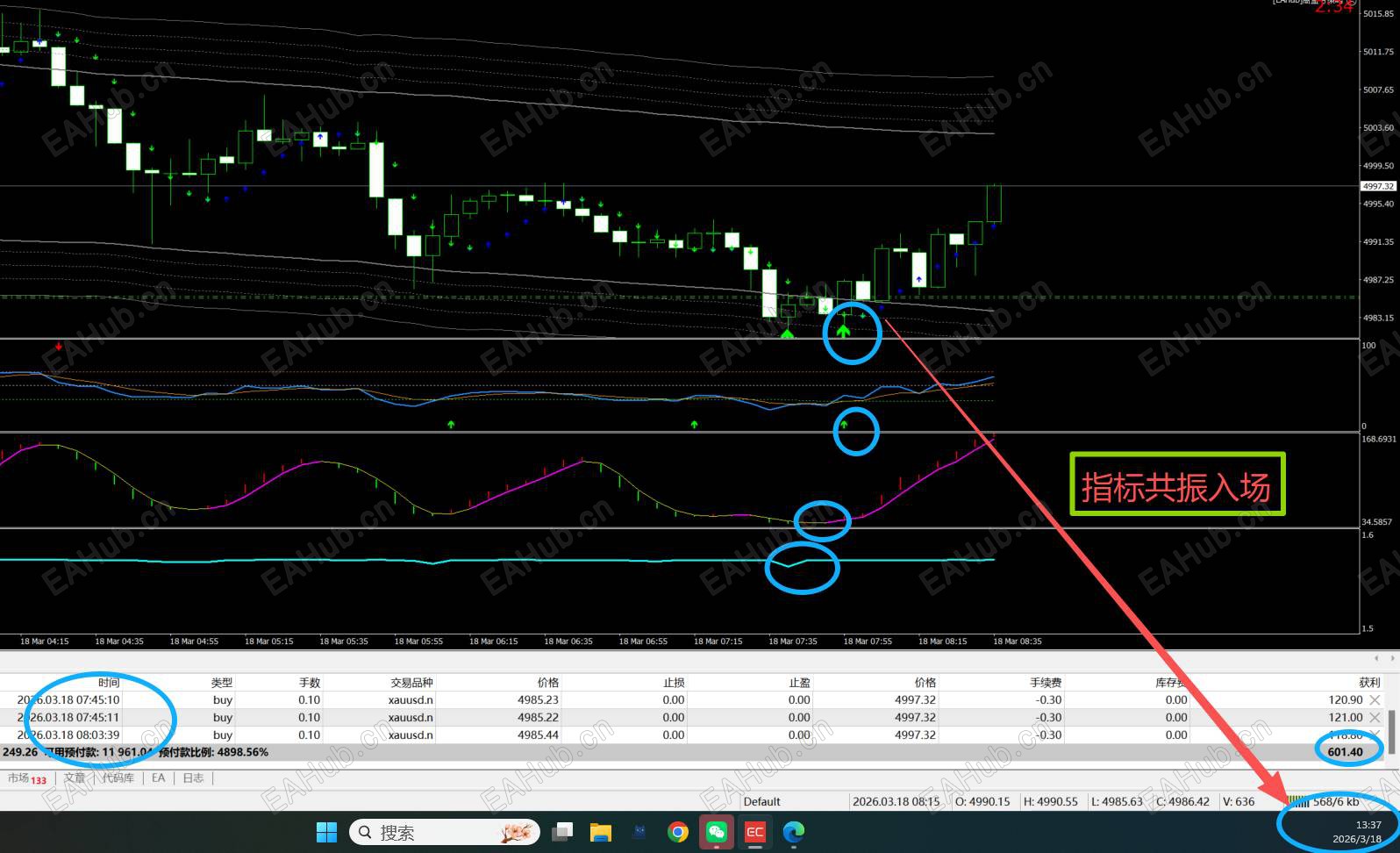Open the dark blue cat app icon
Screen dimensions: 1400x853
(639, 832)
